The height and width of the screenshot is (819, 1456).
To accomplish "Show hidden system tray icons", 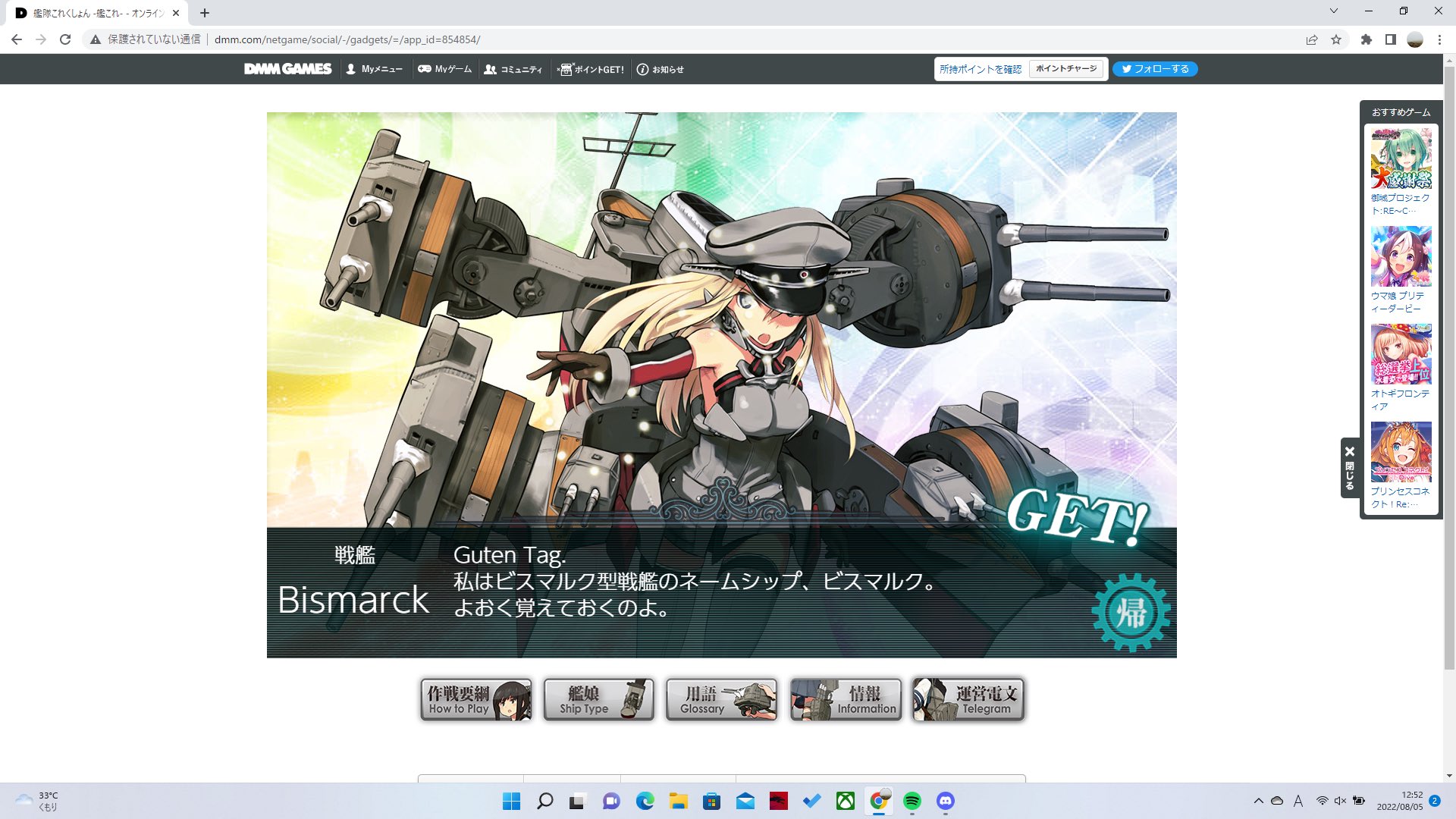I will tap(1258, 801).
